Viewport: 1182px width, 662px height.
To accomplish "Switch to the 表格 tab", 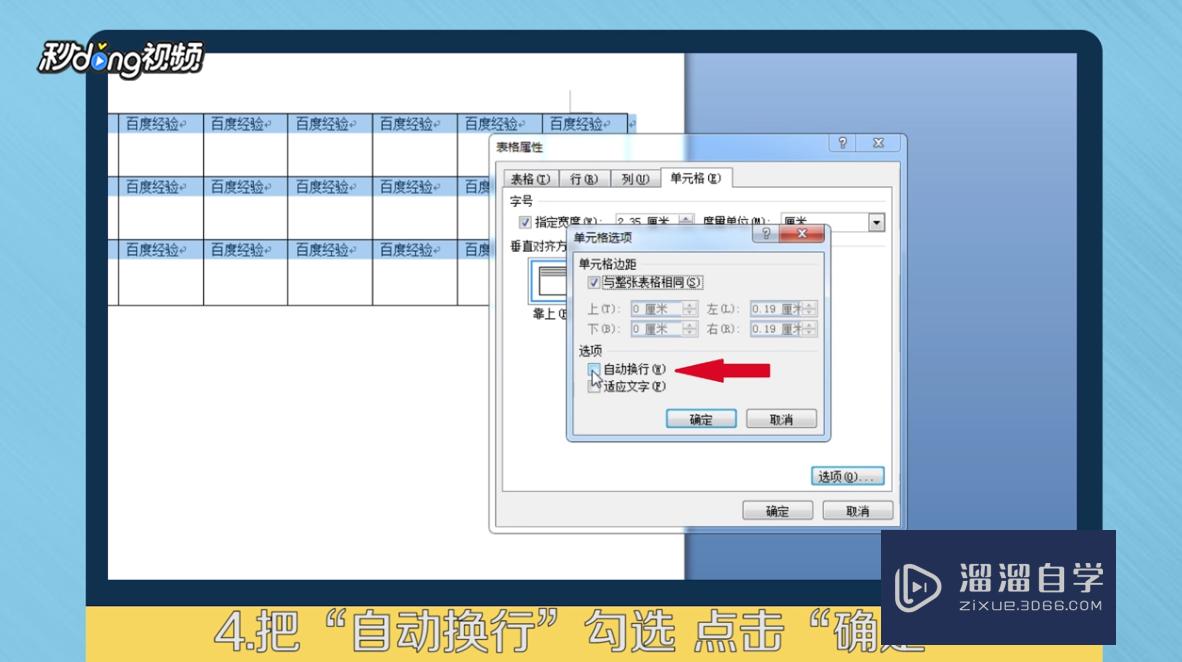I will [530, 179].
